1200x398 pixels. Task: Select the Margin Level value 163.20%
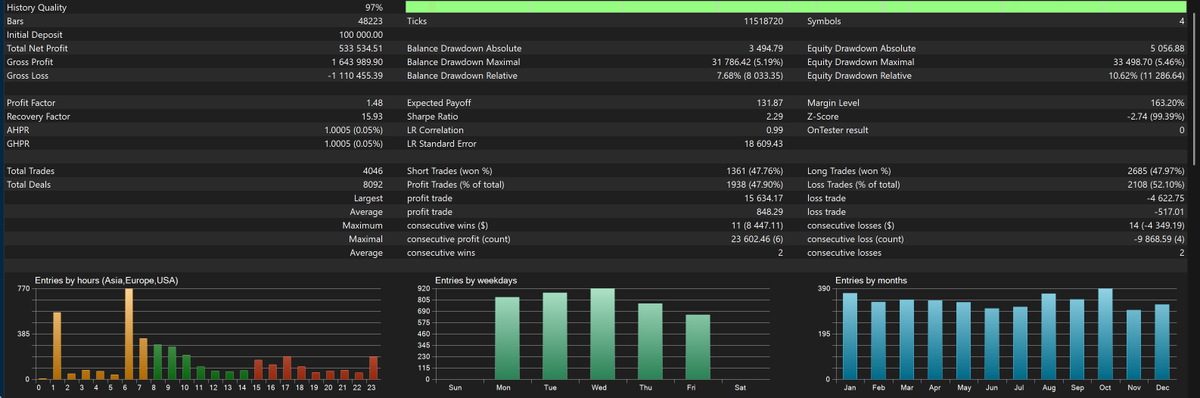coord(1168,103)
